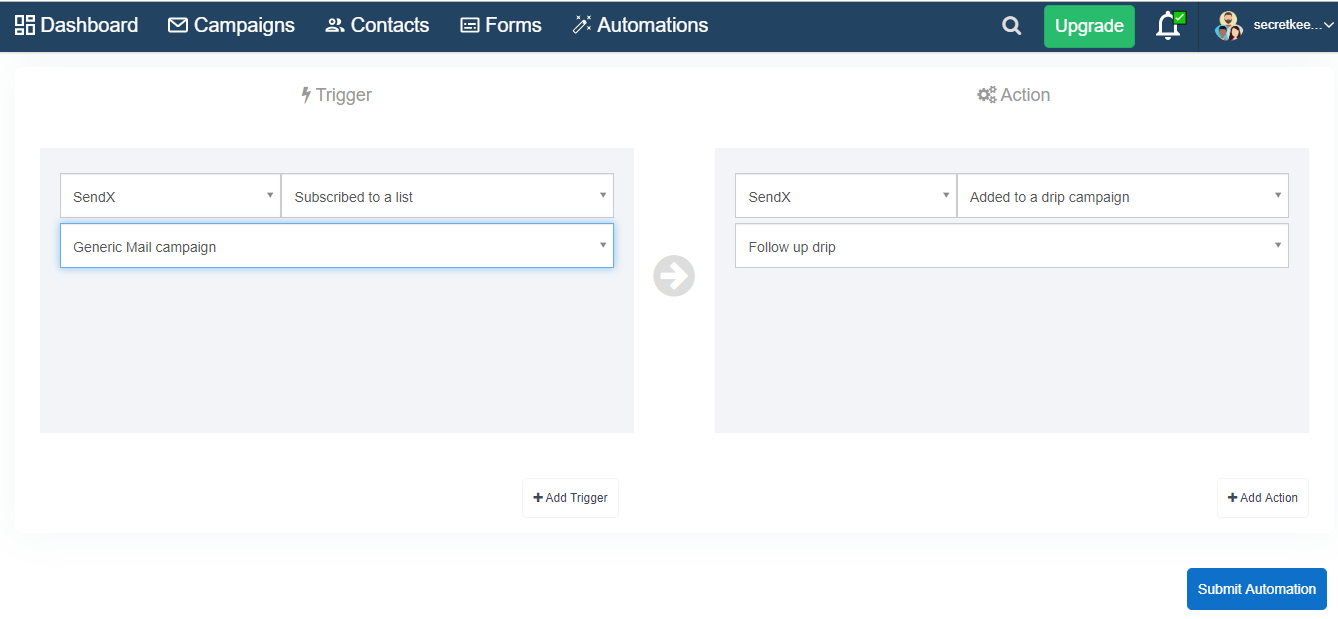The height and width of the screenshot is (619, 1338).
Task: Click the green Upgrade button
Action: [x=1089, y=26]
